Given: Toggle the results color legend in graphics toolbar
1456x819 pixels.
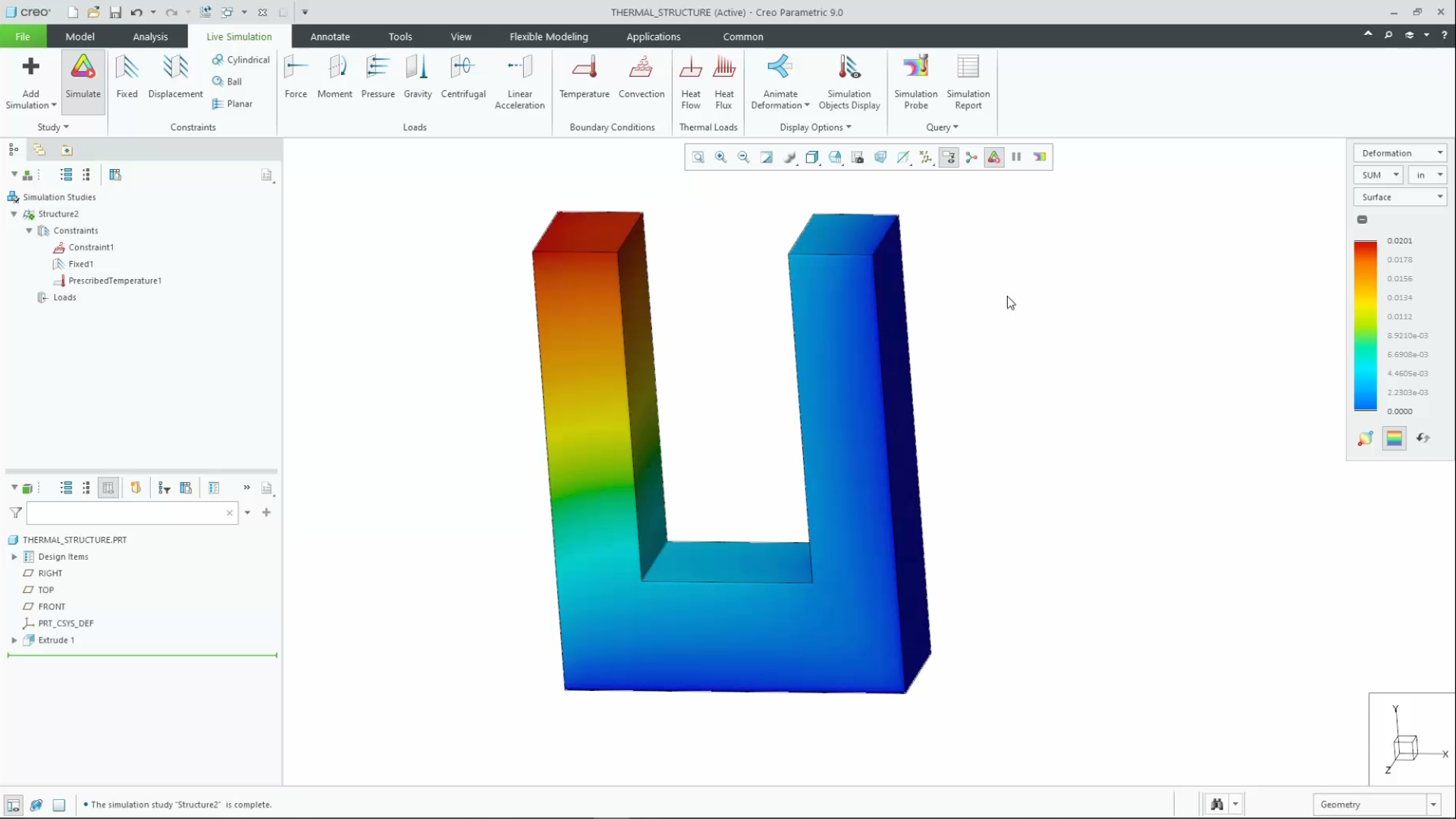Looking at the screenshot, I should point(1040,157).
